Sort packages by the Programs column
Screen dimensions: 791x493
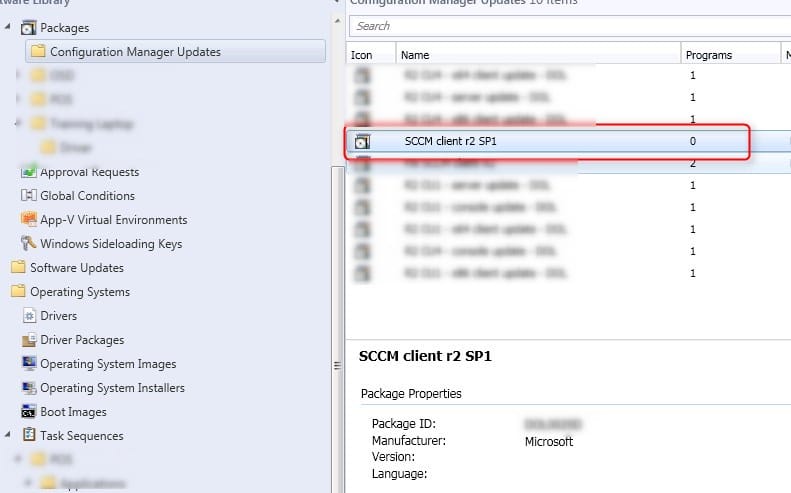tap(730, 55)
